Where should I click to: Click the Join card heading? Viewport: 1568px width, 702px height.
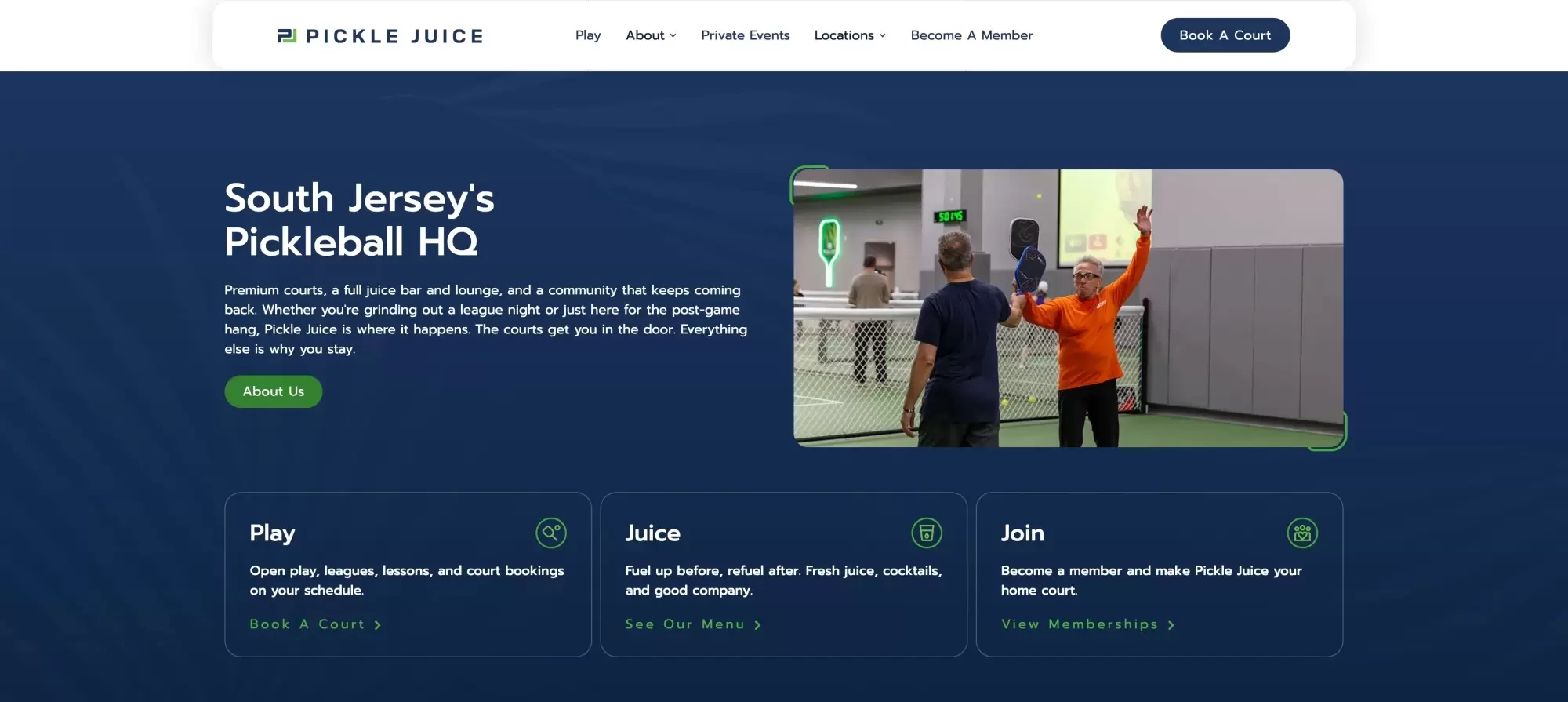coord(1022,533)
